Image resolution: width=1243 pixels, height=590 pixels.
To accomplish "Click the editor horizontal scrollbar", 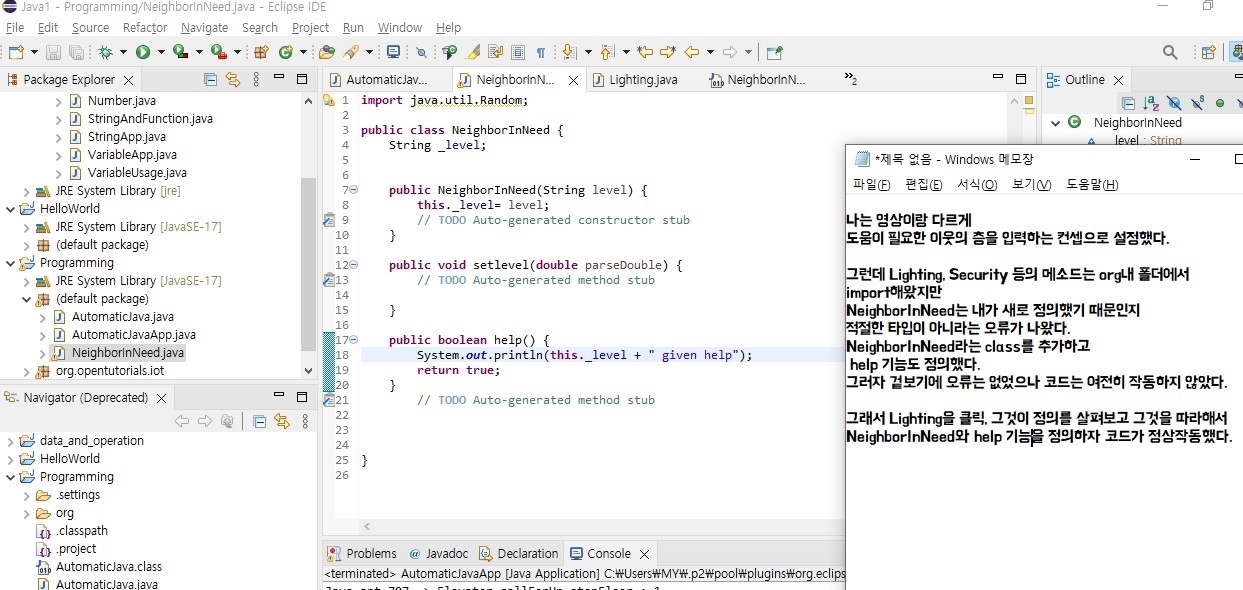I will pyautogui.click(x=600, y=526).
